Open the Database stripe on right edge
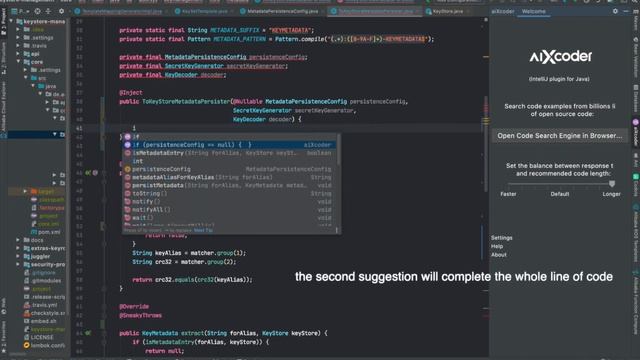The width and height of the screenshot is (640, 360). [x=636, y=98]
